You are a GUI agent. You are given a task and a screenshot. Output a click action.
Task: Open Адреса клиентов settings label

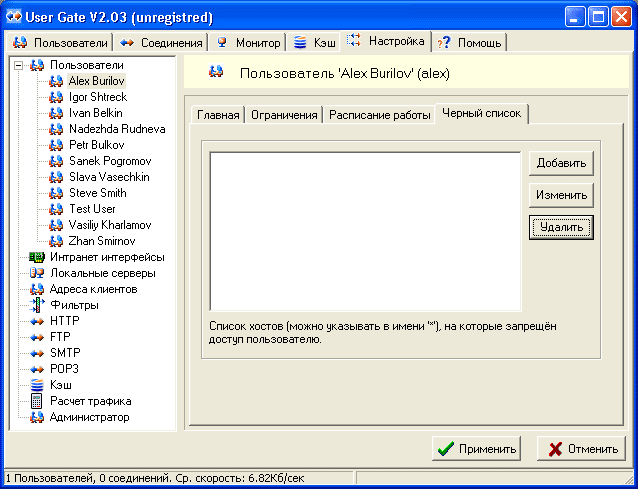coord(94,289)
